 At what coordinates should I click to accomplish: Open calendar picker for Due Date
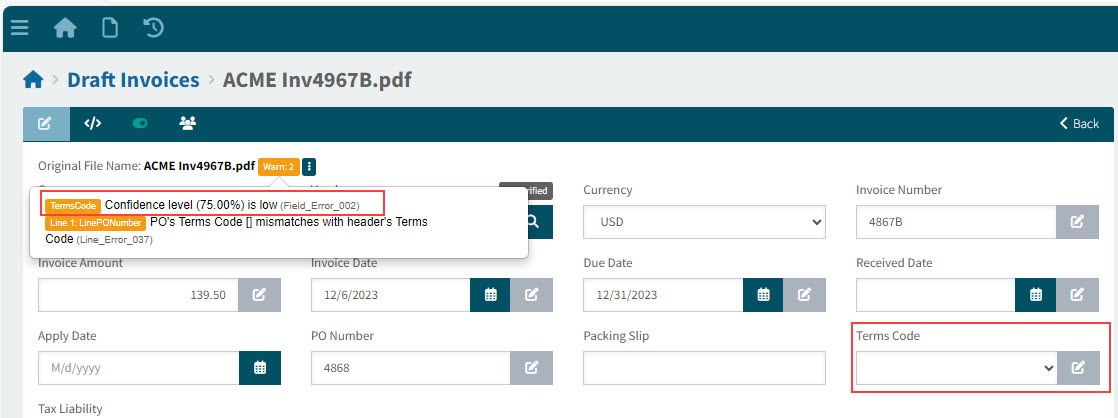pos(763,294)
